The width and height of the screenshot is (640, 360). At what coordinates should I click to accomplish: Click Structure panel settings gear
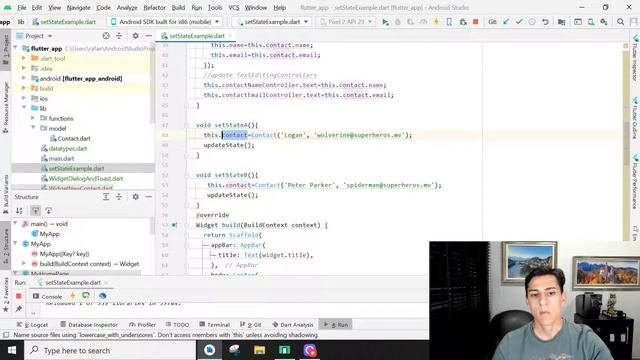pyautogui.click(x=136, y=197)
